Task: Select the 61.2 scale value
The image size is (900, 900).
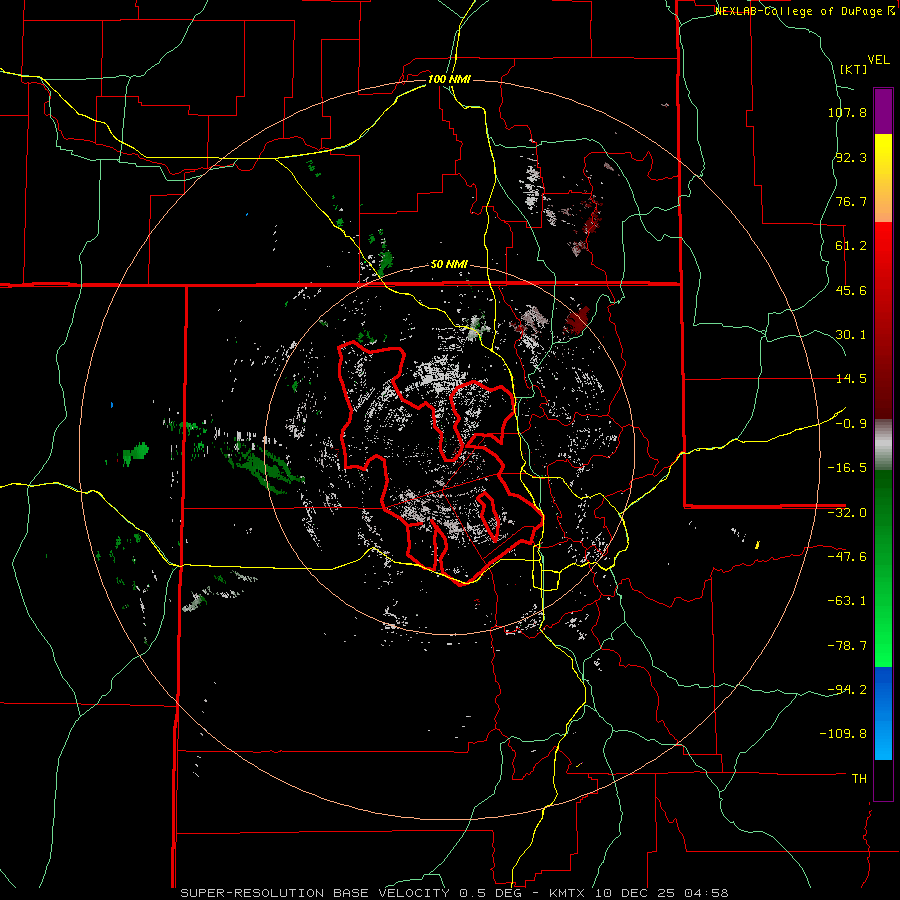Action: point(851,246)
